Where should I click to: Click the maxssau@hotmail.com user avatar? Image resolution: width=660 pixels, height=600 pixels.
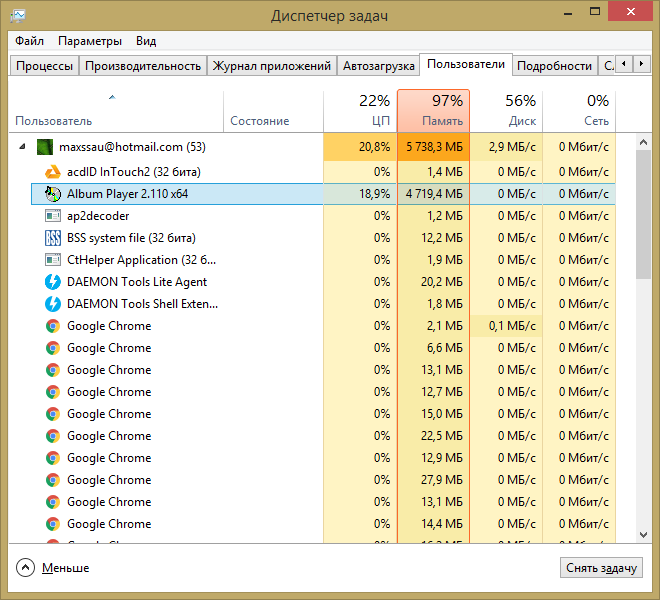click(45, 147)
